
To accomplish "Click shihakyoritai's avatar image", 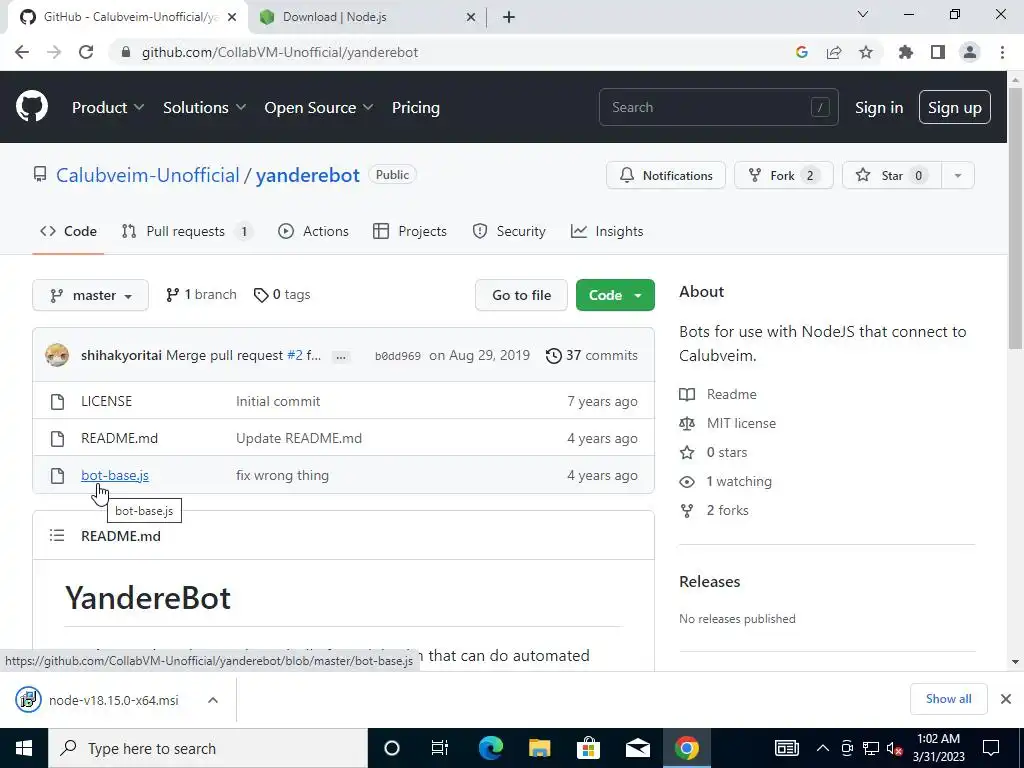I will [x=57, y=355].
